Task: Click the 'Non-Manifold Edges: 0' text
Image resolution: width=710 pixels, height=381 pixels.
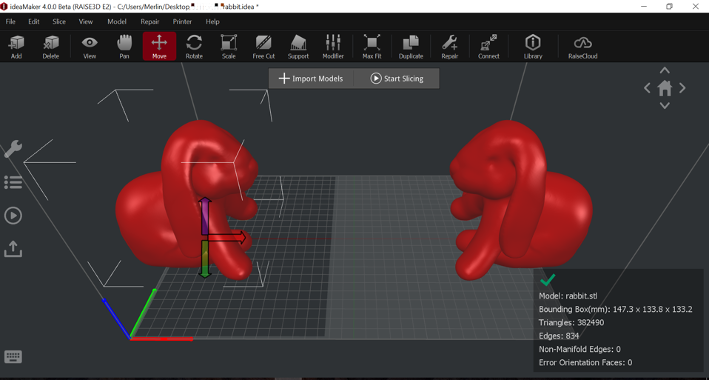Action: click(580, 349)
